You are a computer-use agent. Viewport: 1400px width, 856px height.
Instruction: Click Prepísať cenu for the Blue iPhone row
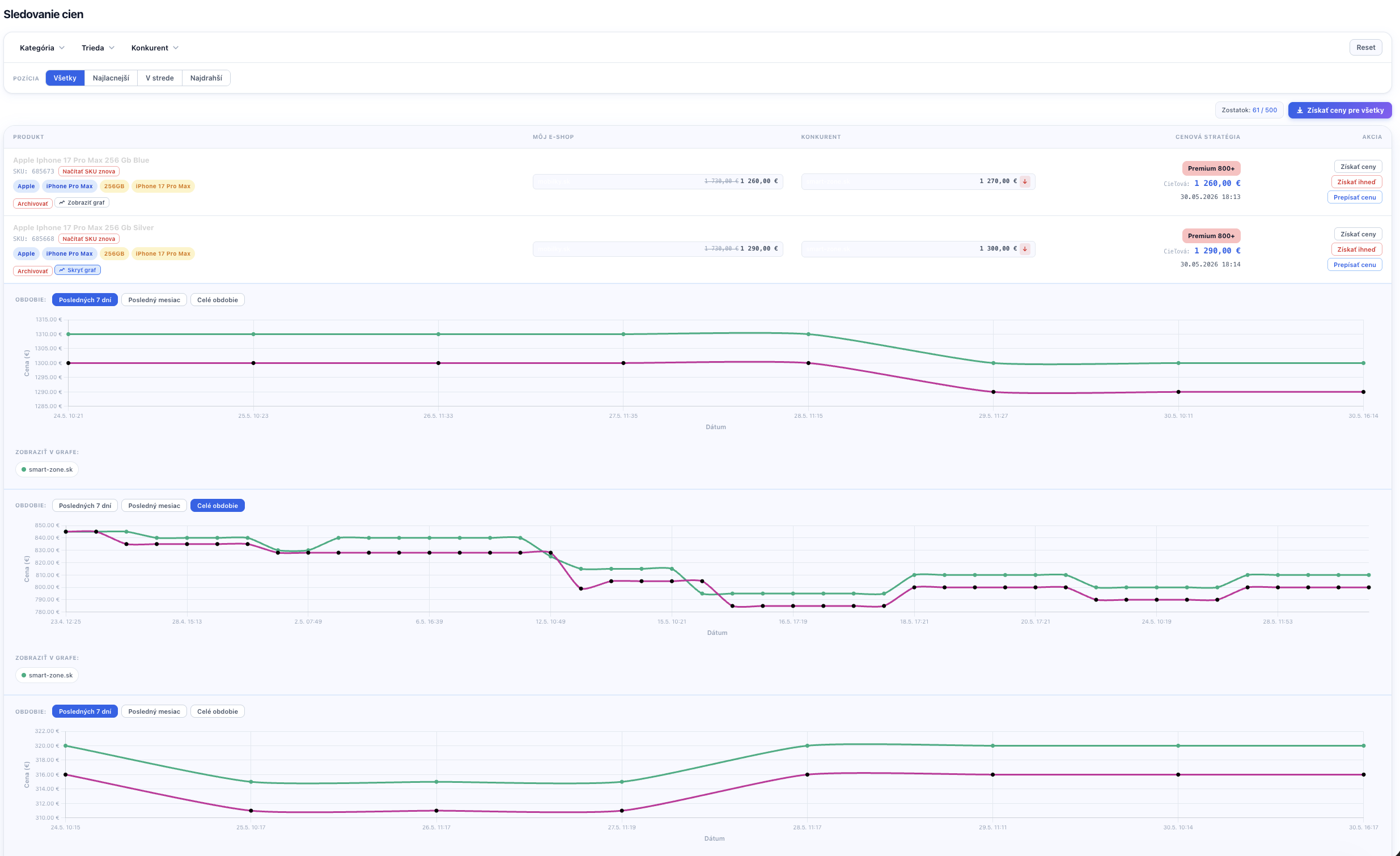tap(1355, 197)
